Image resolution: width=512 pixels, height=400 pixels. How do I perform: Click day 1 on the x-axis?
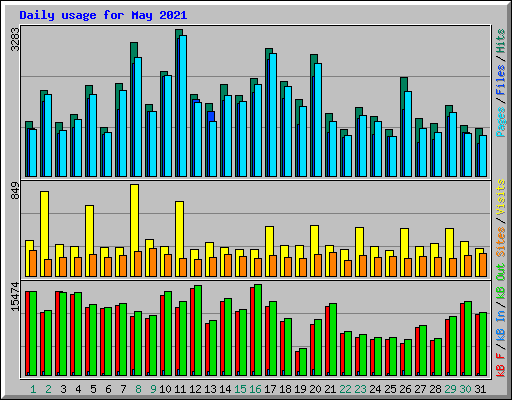click(33, 389)
